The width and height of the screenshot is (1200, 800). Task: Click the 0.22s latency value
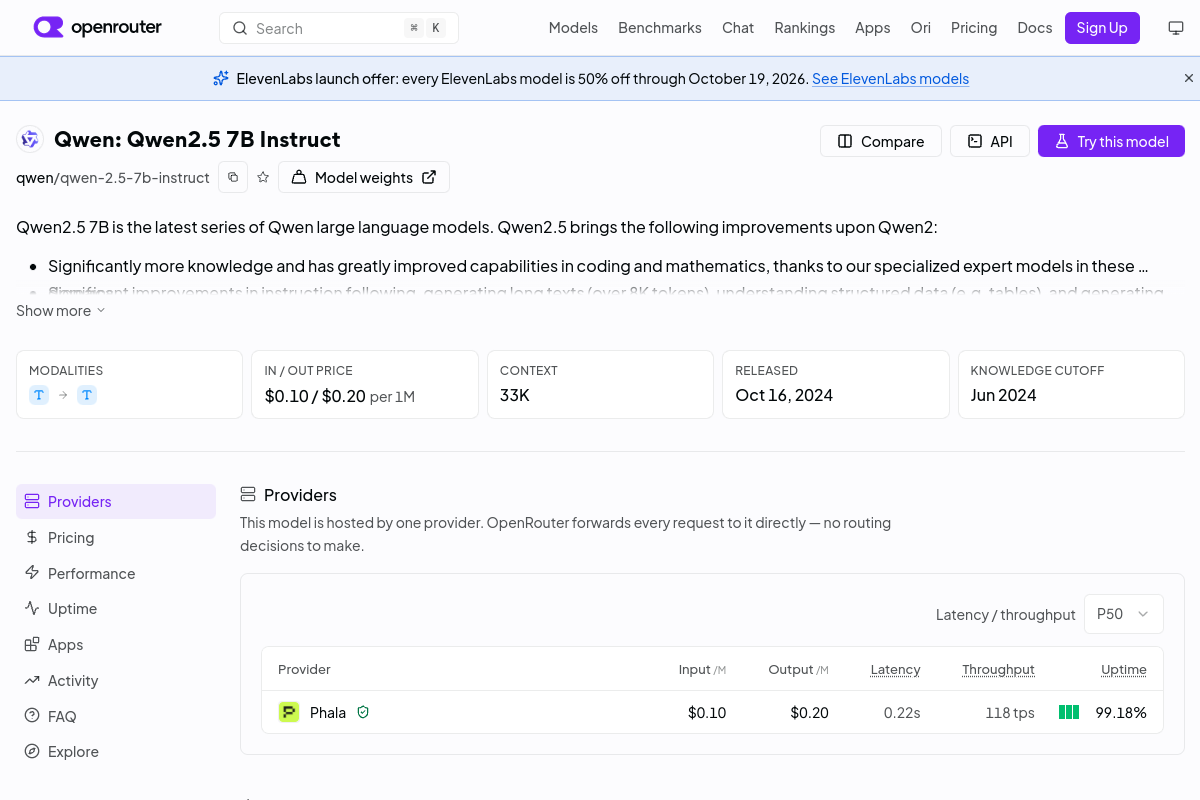pyautogui.click(x=902, y=712)
